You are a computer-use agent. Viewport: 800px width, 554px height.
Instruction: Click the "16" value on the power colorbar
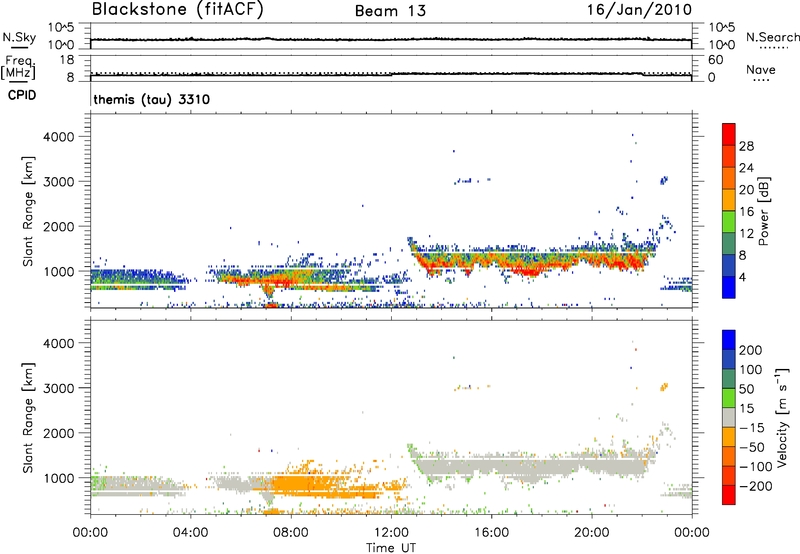746,212
